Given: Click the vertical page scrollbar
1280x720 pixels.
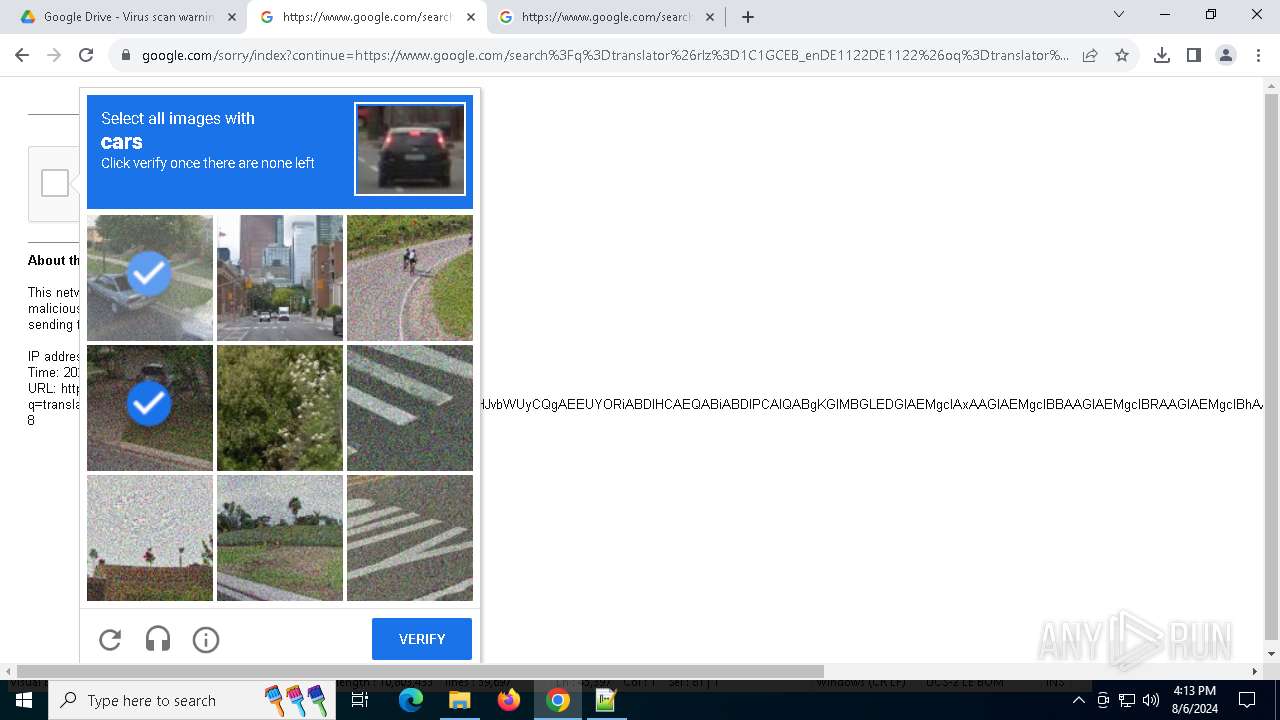Looking at the screenshot, I should pos(1271,365).
